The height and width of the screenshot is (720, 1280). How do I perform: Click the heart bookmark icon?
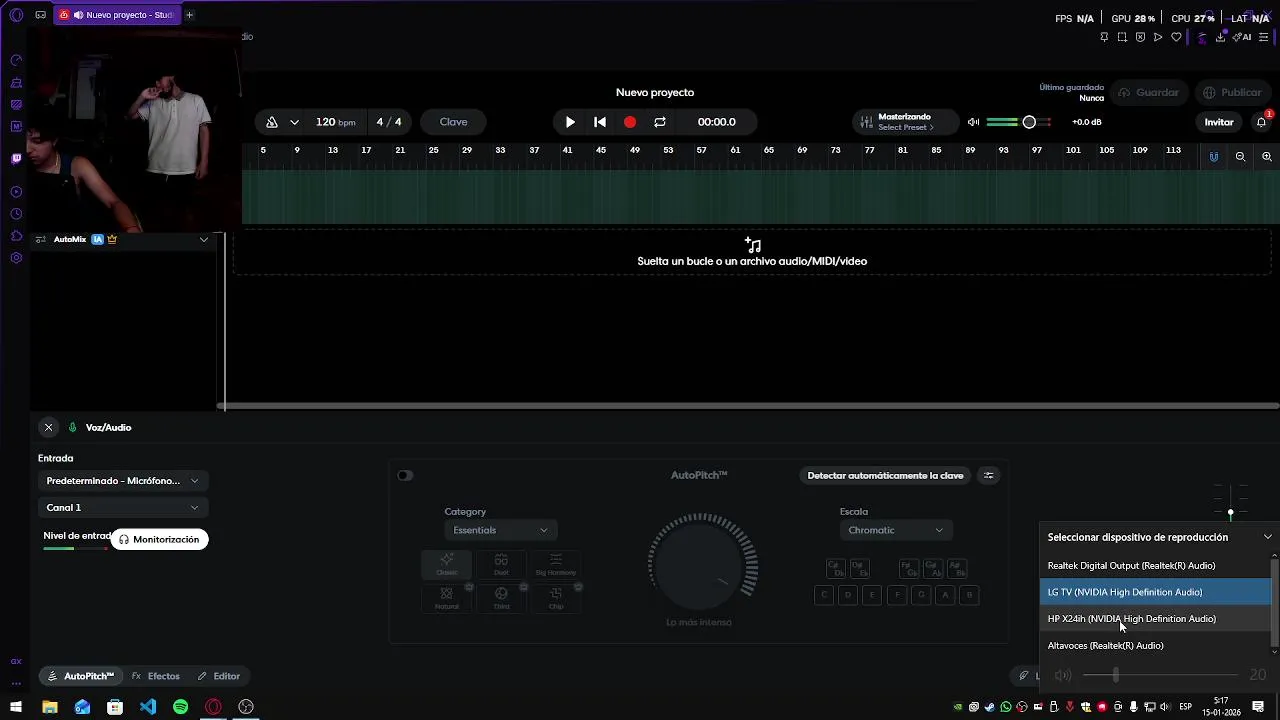[x=1176, y=37]
